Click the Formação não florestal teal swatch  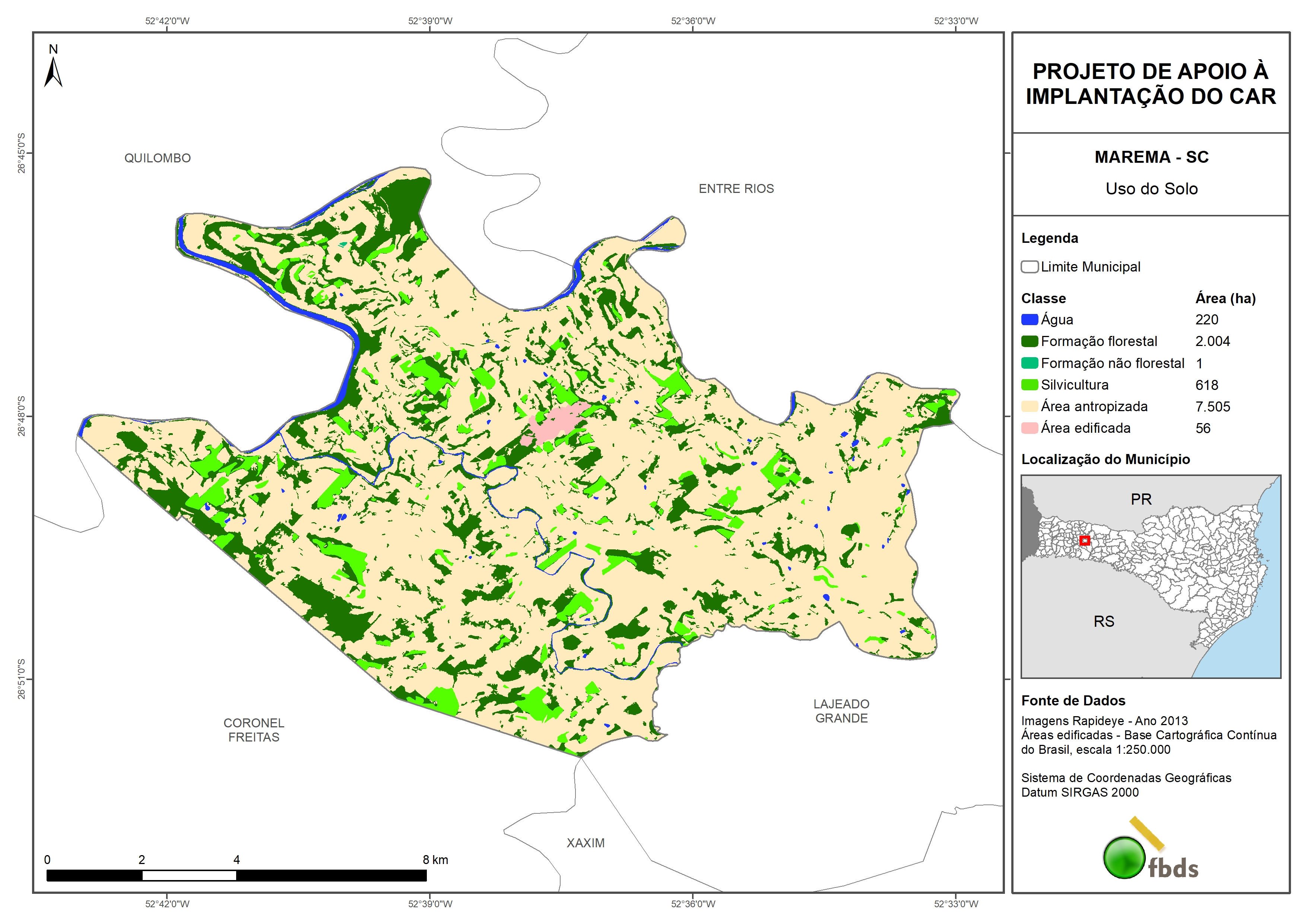[x=1029, y=363]
